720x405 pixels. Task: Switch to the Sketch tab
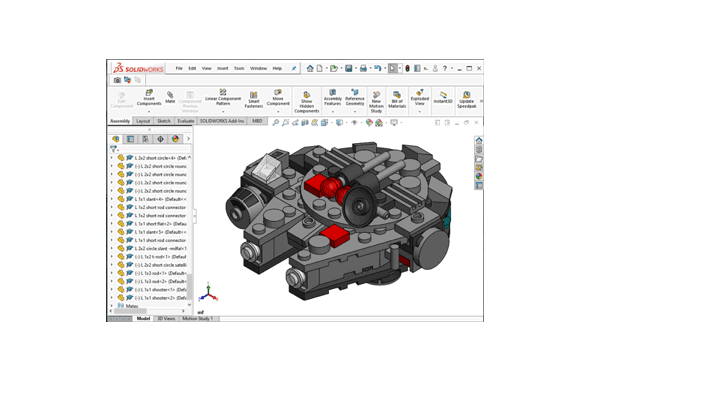click(x=164, y=121)
